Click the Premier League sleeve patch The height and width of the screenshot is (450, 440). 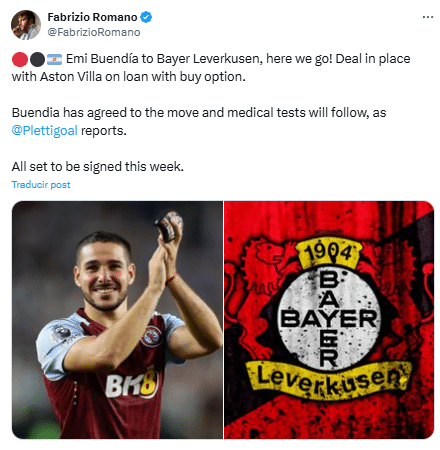(61, 334)
